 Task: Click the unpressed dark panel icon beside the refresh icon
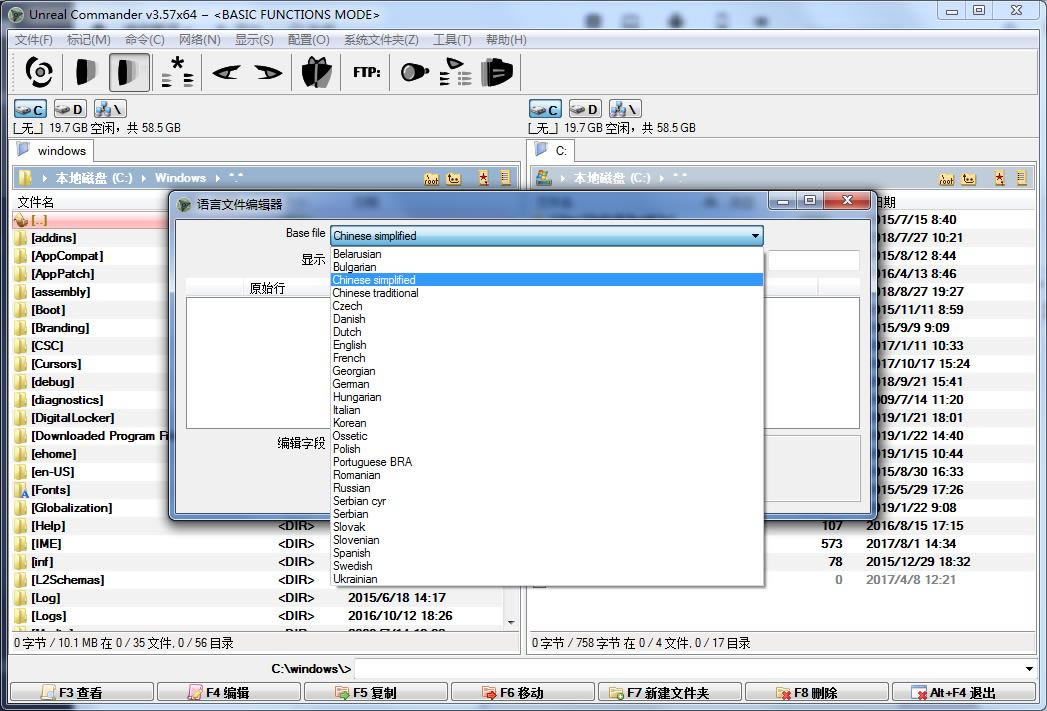click(85, 72)
